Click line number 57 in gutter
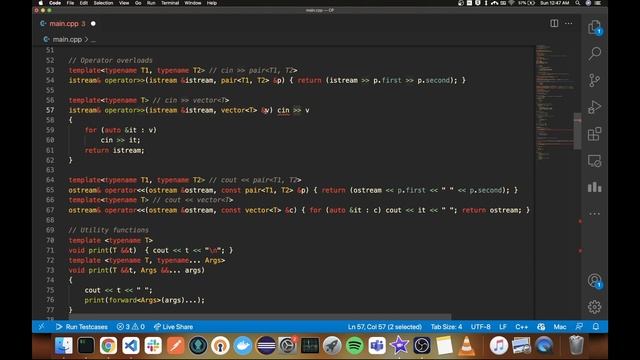This screenshot has width=640, height=360. coord(50,110)
